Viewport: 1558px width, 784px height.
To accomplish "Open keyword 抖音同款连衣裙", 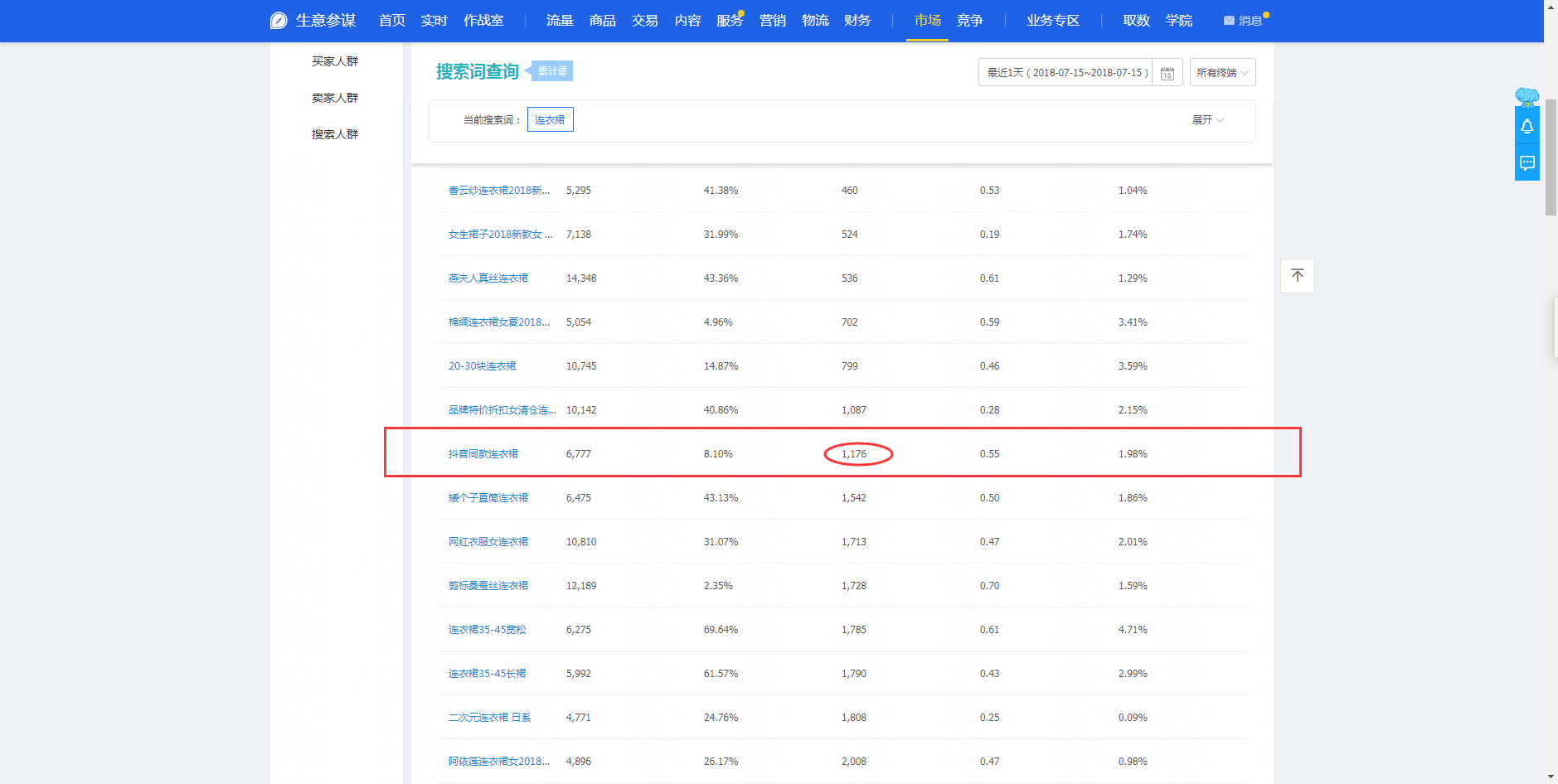I will point(483,454).
